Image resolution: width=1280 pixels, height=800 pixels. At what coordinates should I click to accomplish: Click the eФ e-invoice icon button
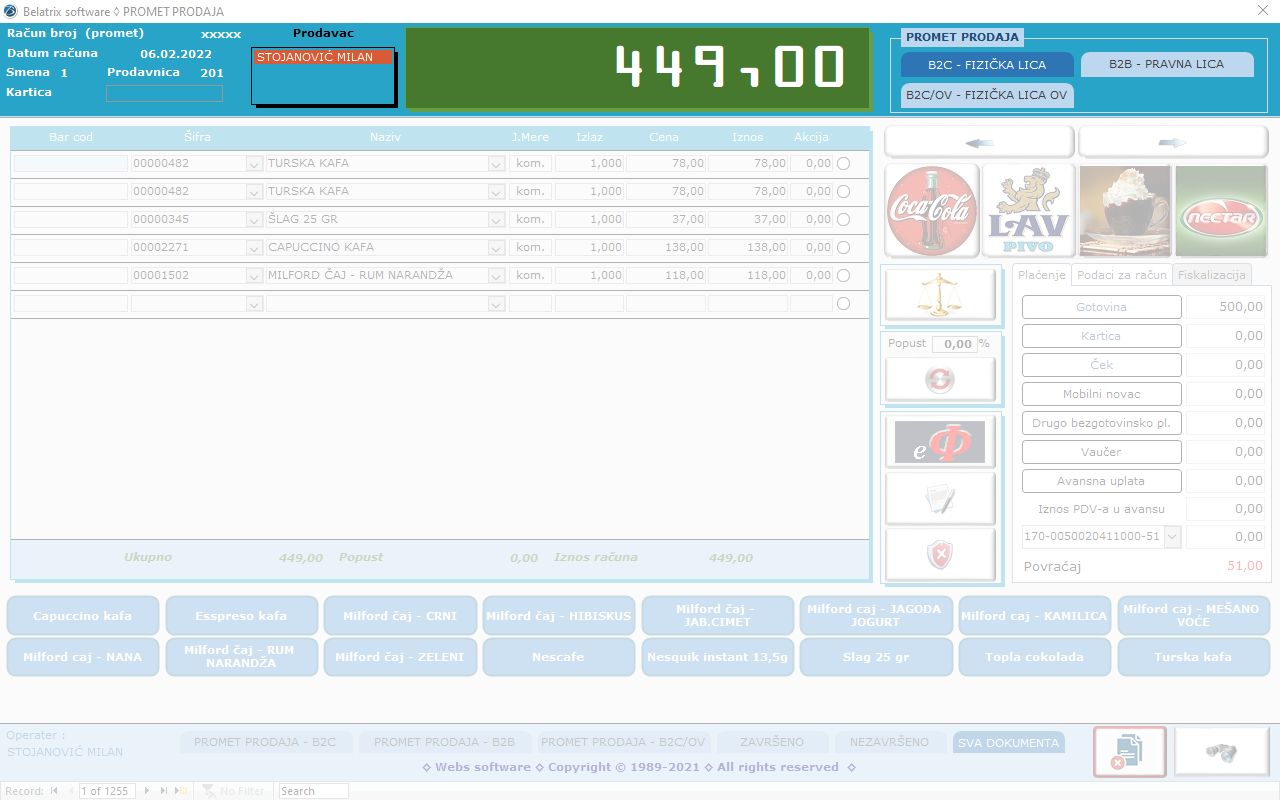click(940, 441)
